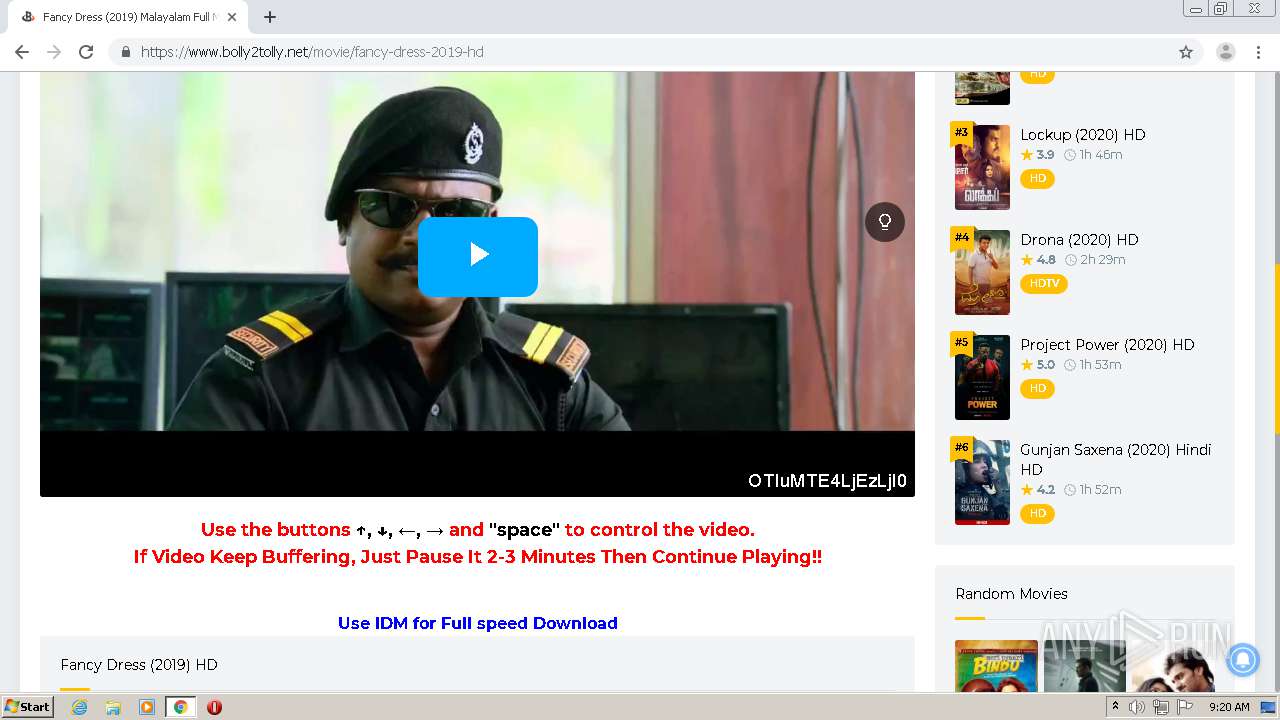Click the Fancy Dress (2019) HD heading
The image size is (1280, 720).
tap(139, 665)
